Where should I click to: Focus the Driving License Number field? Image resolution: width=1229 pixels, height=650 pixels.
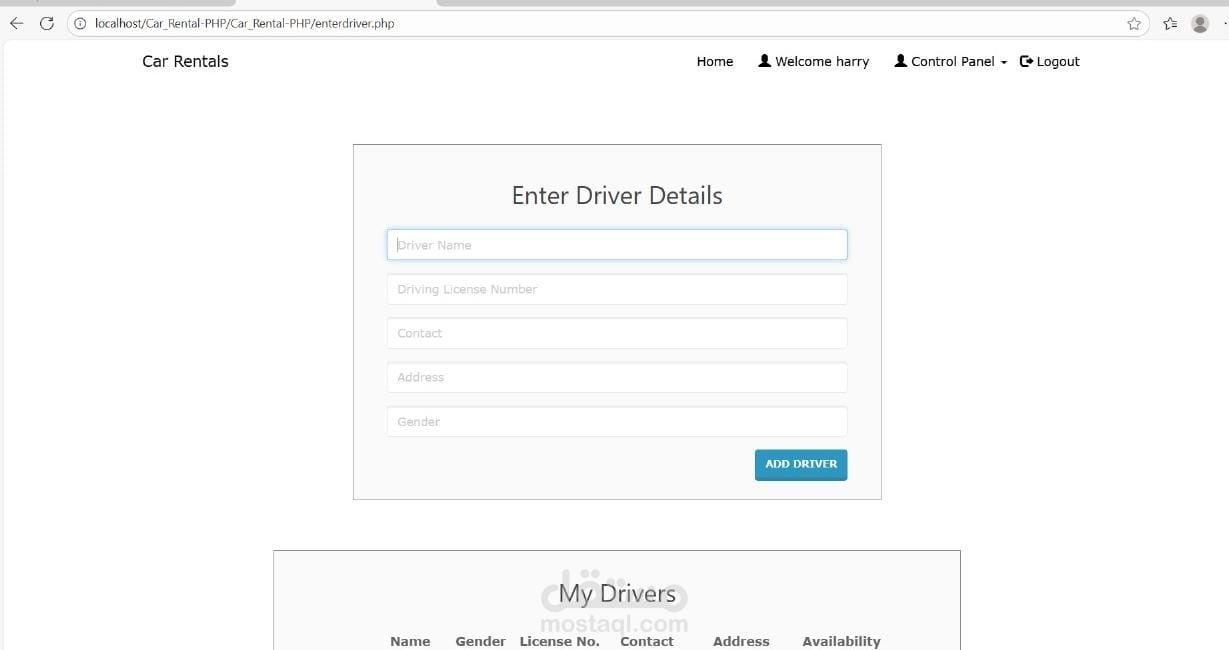pyautogui.click(x=617, y=289)
